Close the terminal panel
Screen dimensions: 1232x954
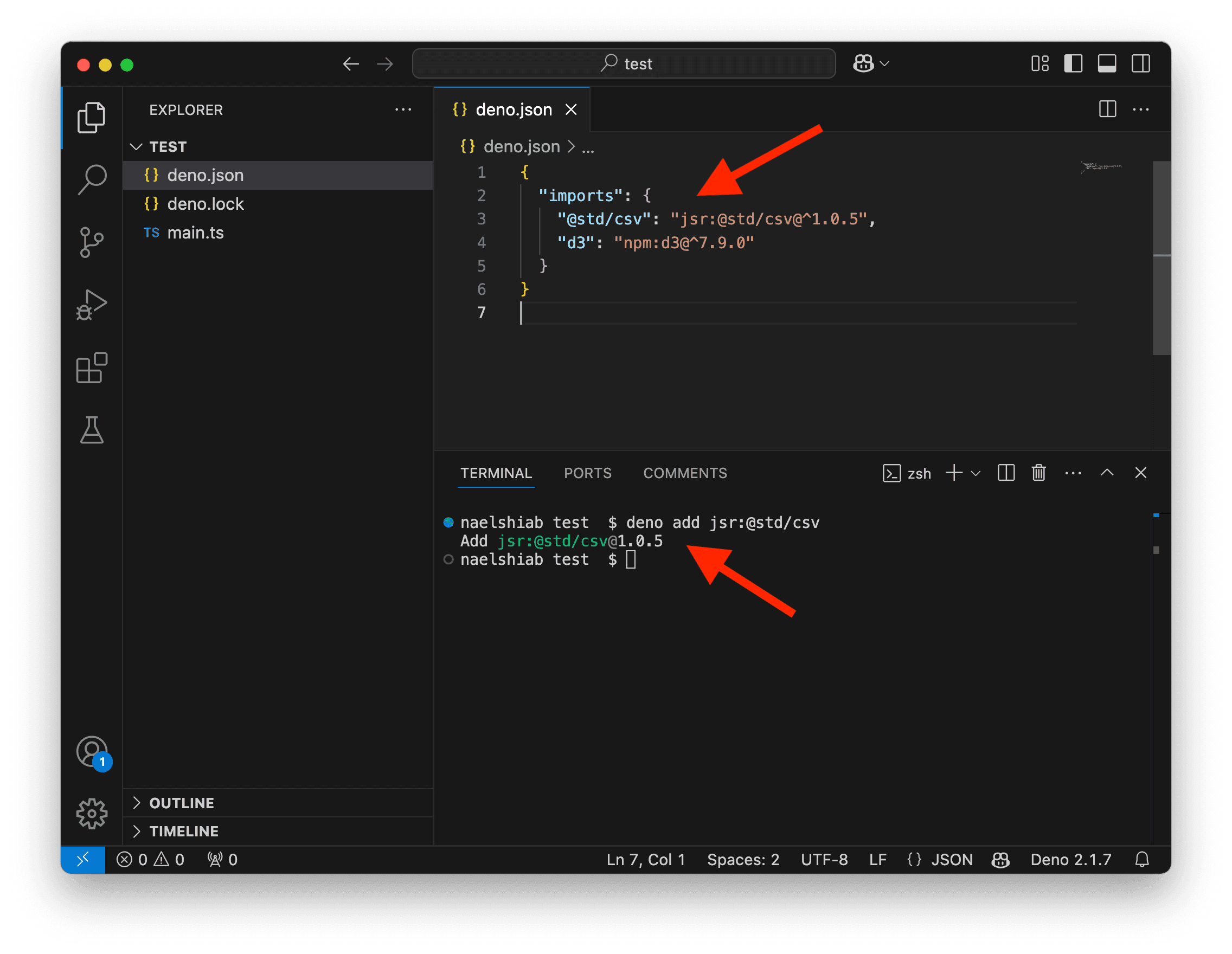pos(1140,473)
